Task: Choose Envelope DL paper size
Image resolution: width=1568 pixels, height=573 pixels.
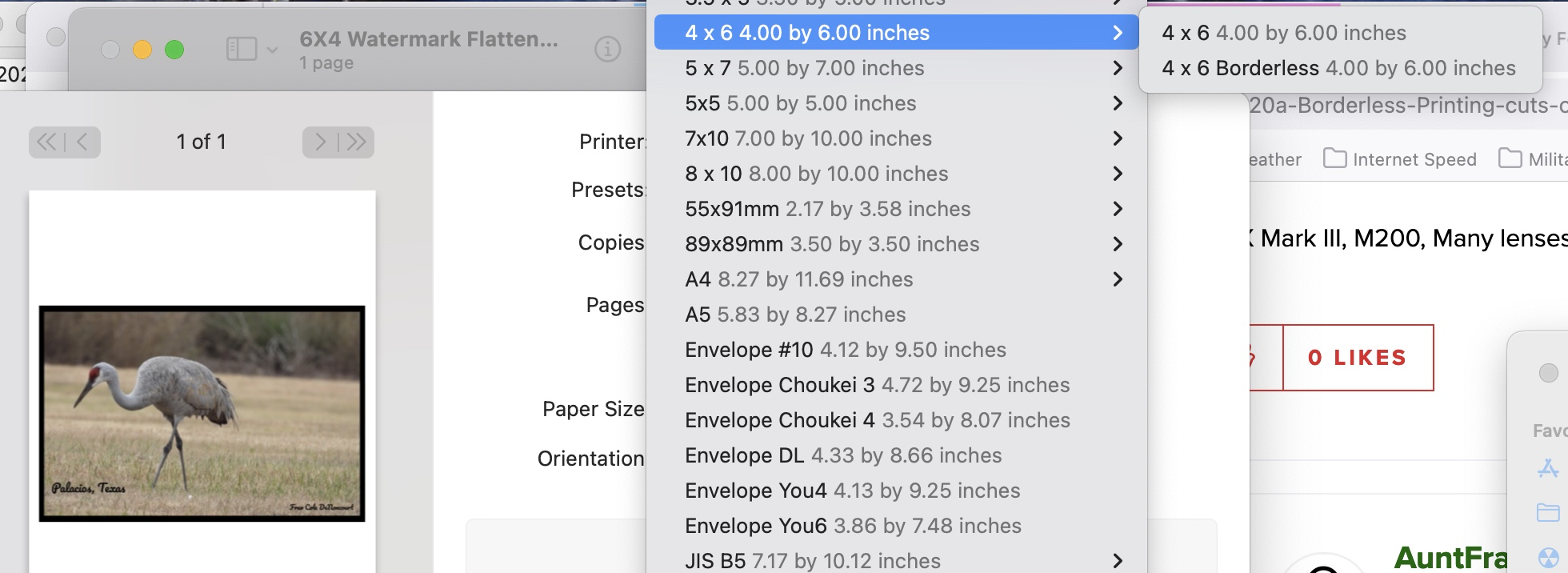Action: click(x=842, y=455)
